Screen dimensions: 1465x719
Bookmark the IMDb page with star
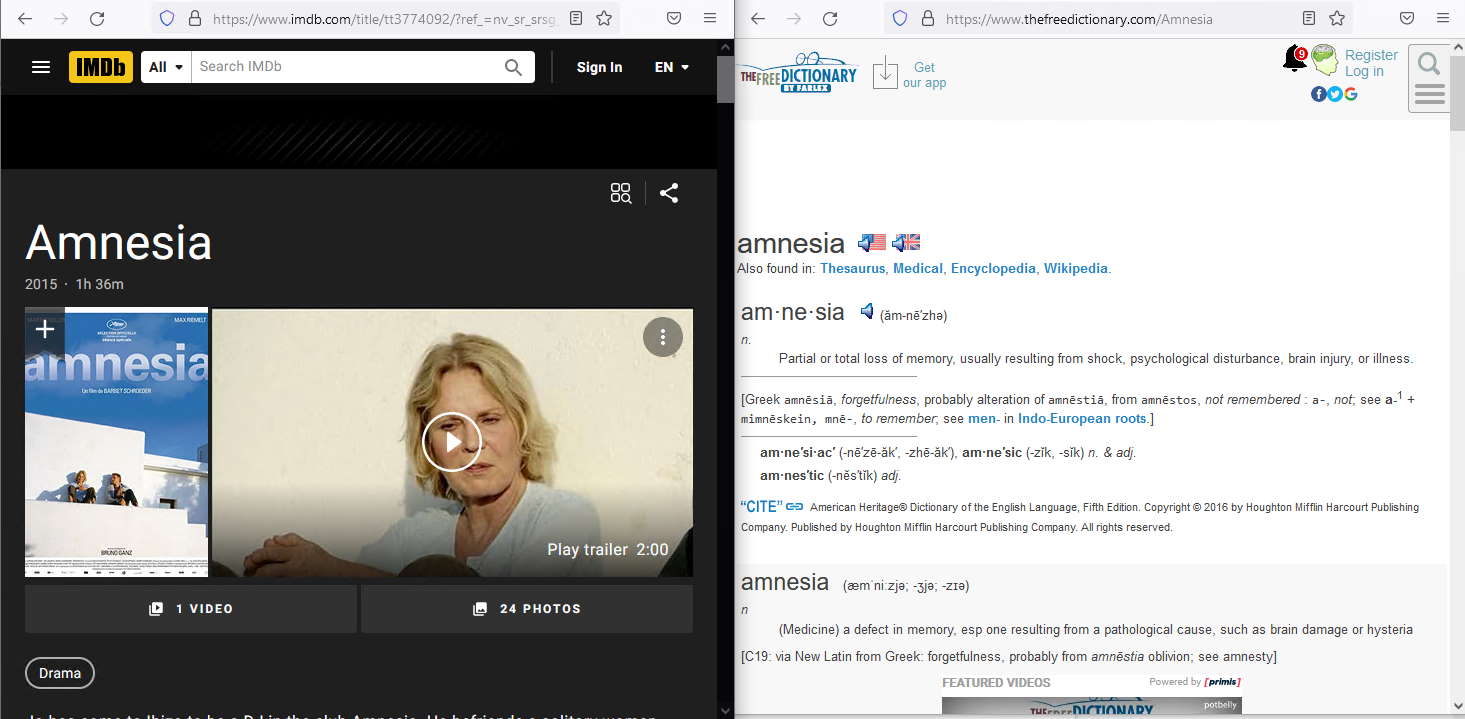click(x=604, y=18)
